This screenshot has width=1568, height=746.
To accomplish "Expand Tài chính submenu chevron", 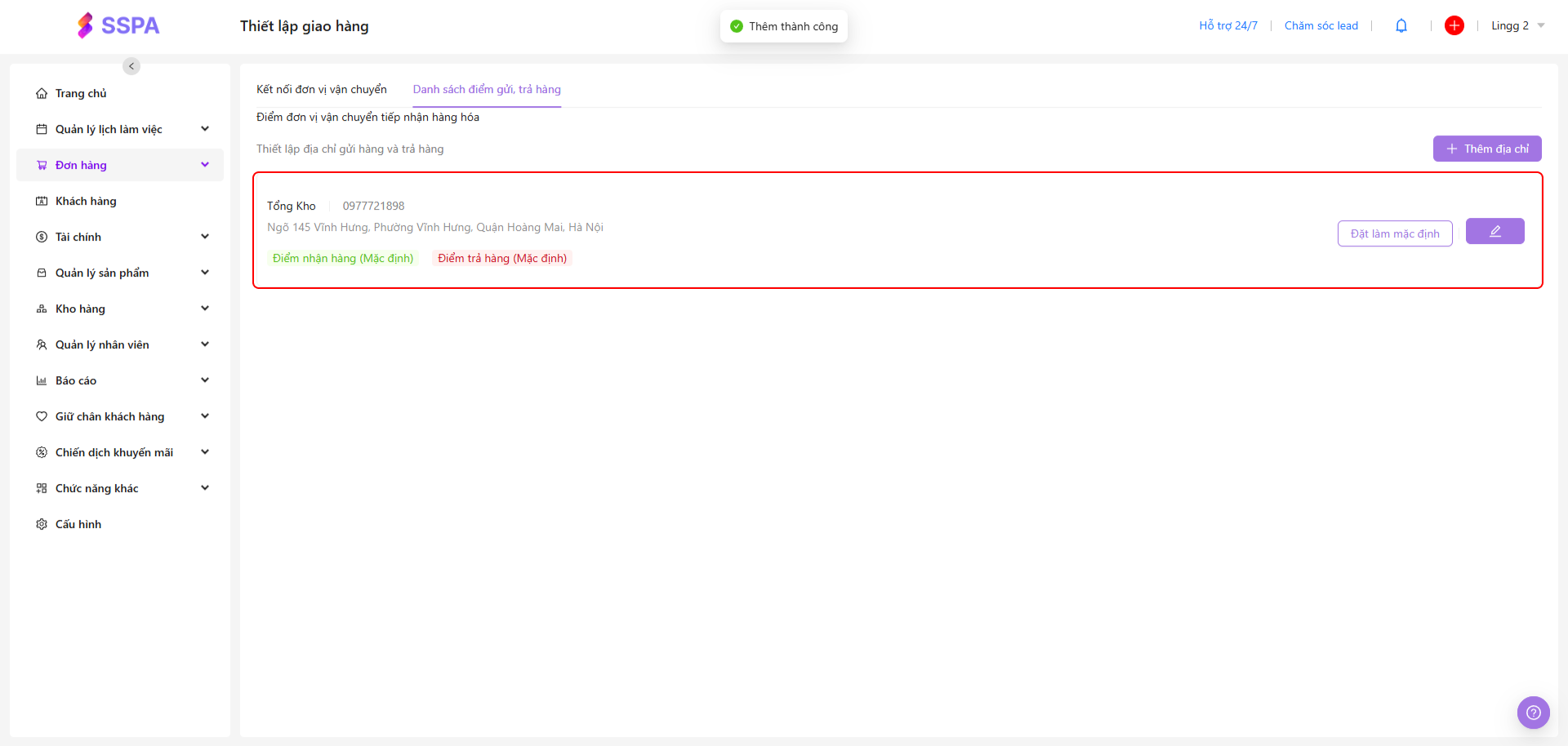I will [205, 237].
